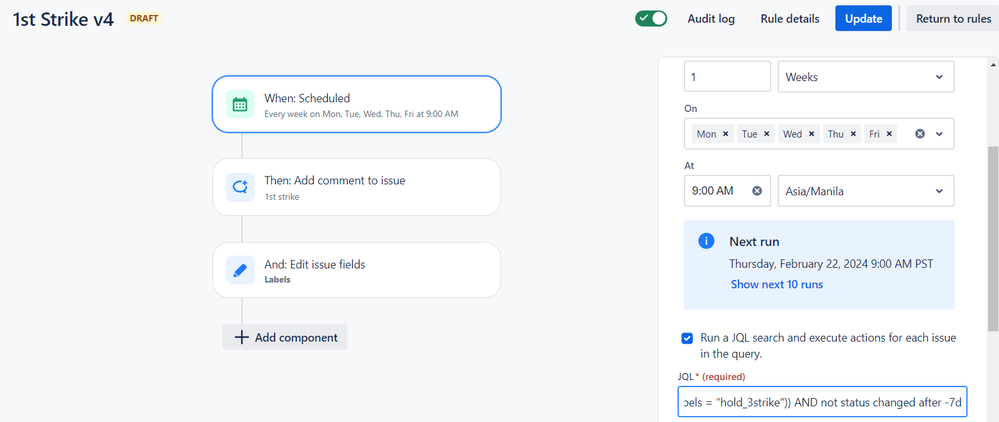Open Rule details
Viewport: 999px width, 422px height.
(790, 18)
